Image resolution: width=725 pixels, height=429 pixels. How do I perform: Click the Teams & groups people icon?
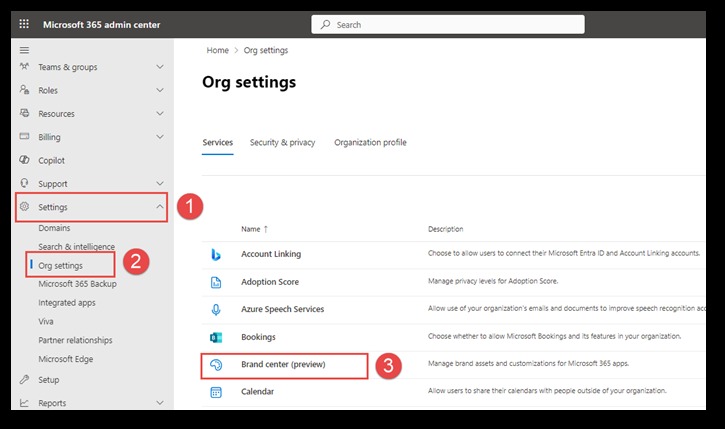tap(25, 67)
